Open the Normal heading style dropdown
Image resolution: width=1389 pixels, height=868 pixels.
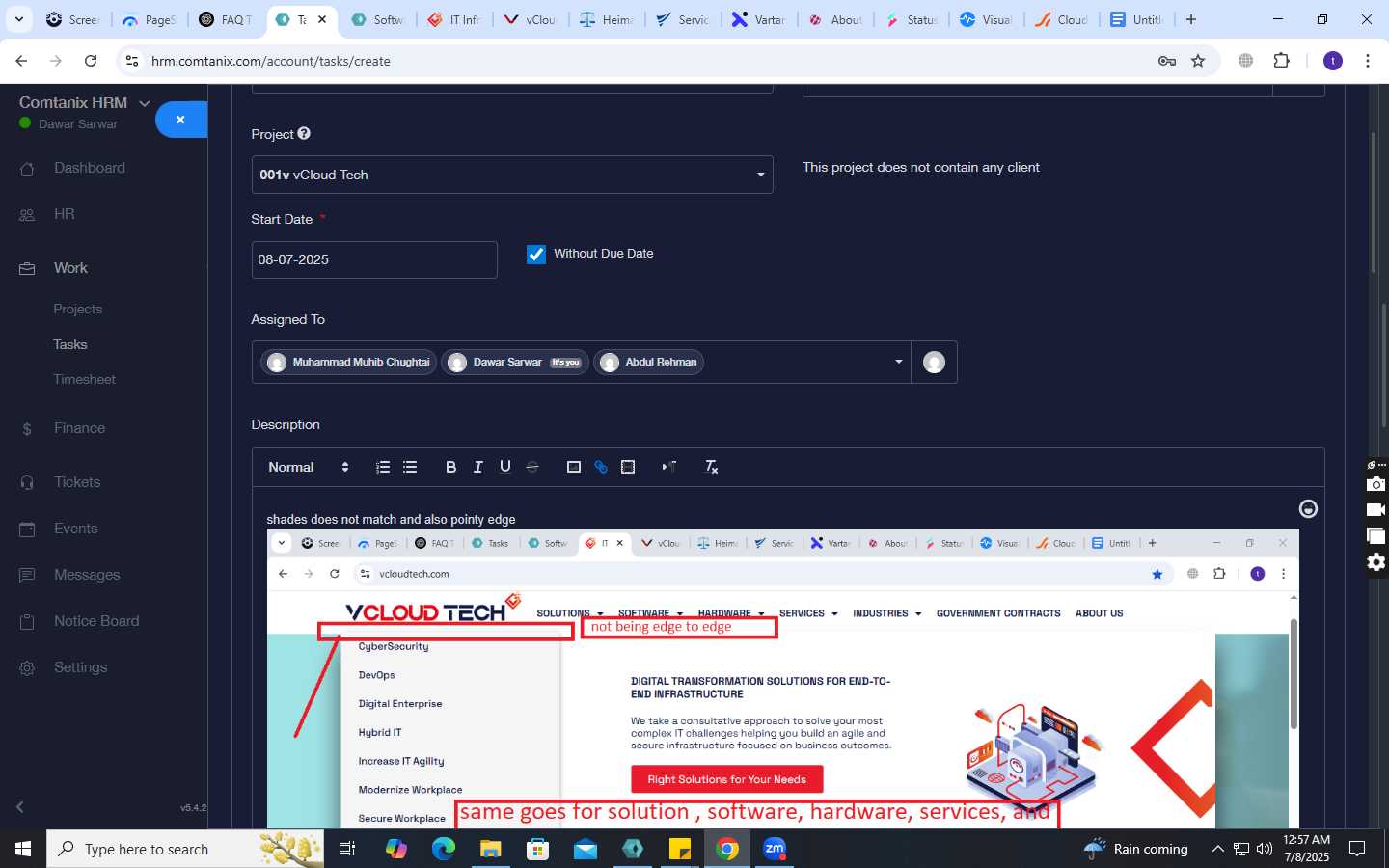click(x=309, y=467)
